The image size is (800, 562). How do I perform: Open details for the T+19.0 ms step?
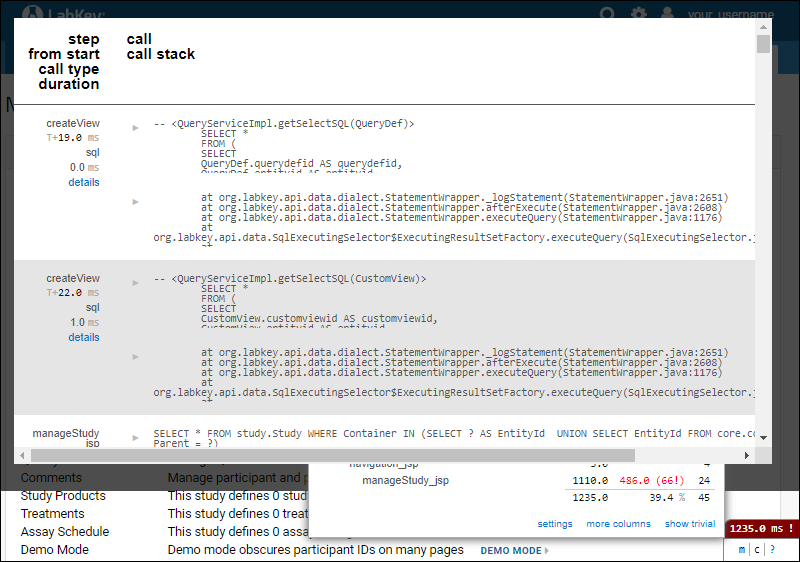pos(84,182)
